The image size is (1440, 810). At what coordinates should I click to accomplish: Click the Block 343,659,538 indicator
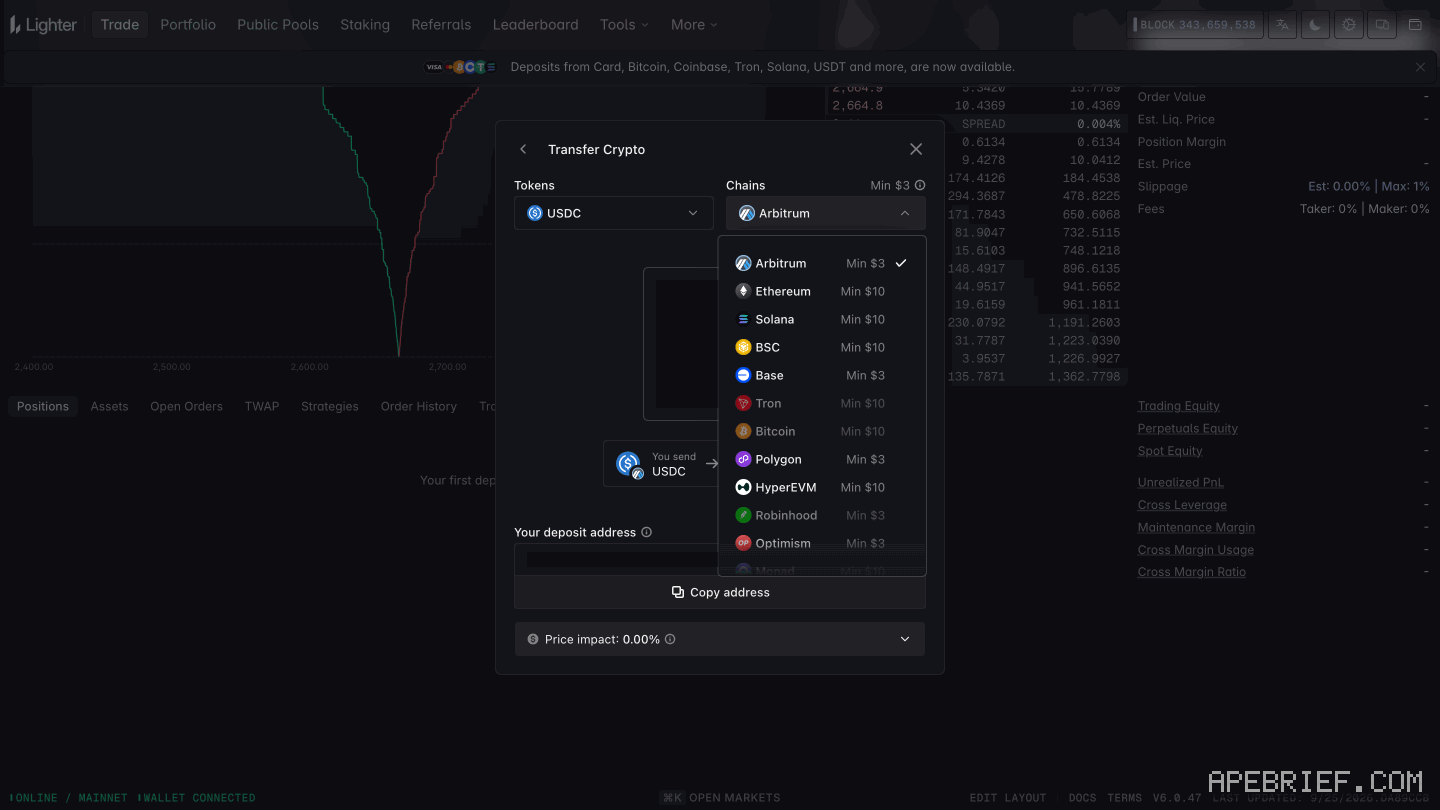[x=1195, y=25]
